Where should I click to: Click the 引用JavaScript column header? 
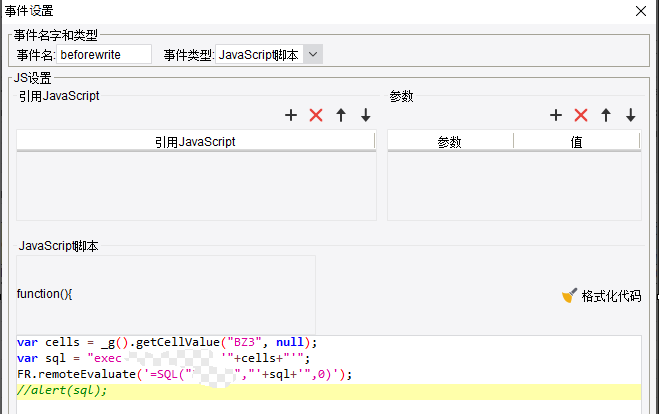195,142
